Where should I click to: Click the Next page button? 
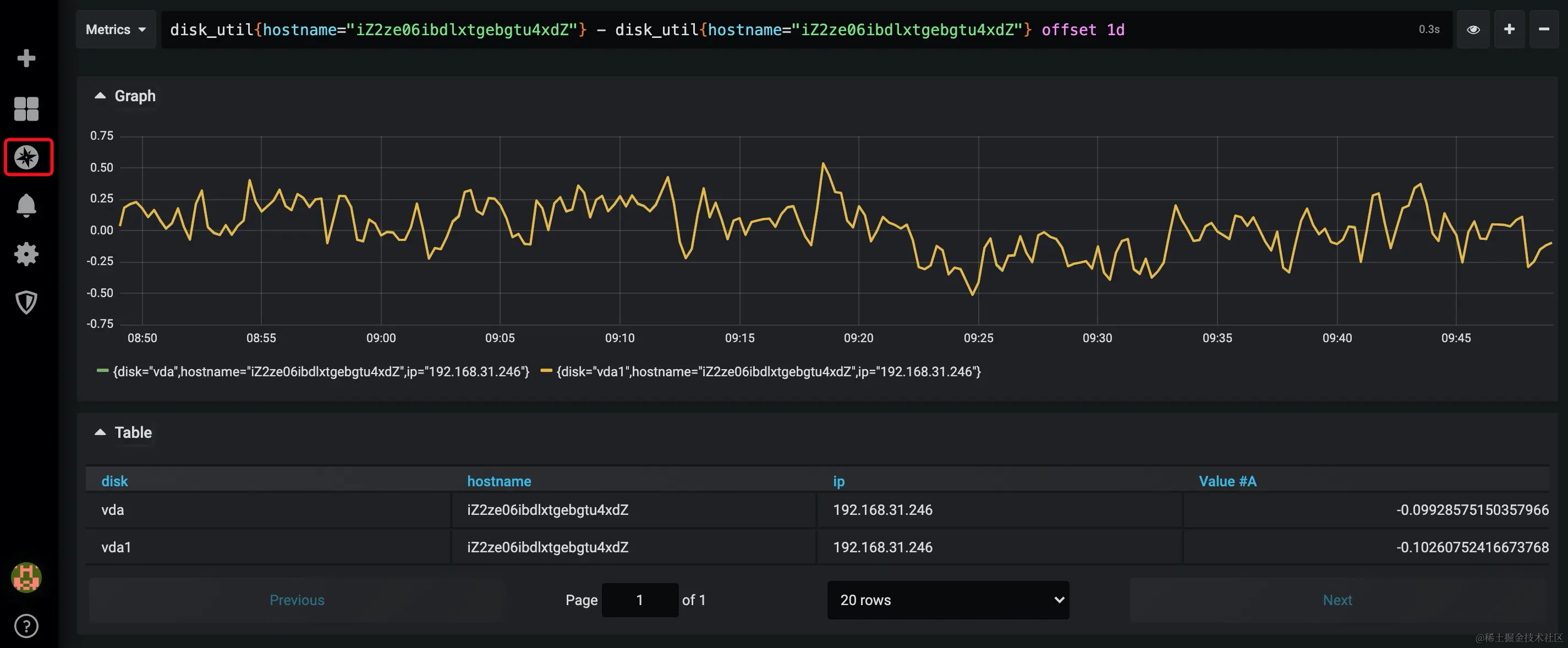point(1337,600)
